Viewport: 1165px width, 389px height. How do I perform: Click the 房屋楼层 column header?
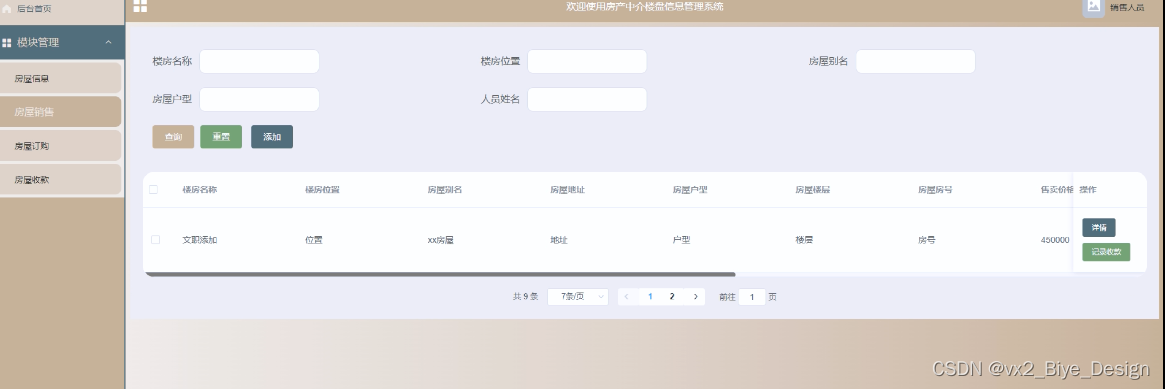coord(813,190)
